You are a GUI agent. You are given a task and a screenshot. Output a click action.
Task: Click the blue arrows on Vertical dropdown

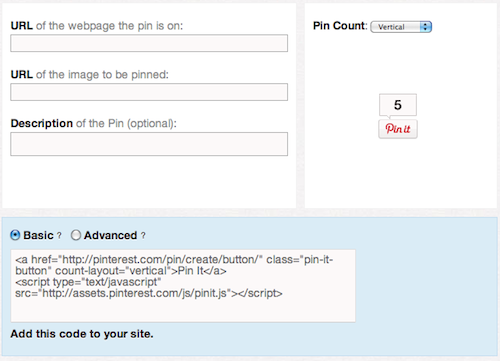(x=425, y=27)
